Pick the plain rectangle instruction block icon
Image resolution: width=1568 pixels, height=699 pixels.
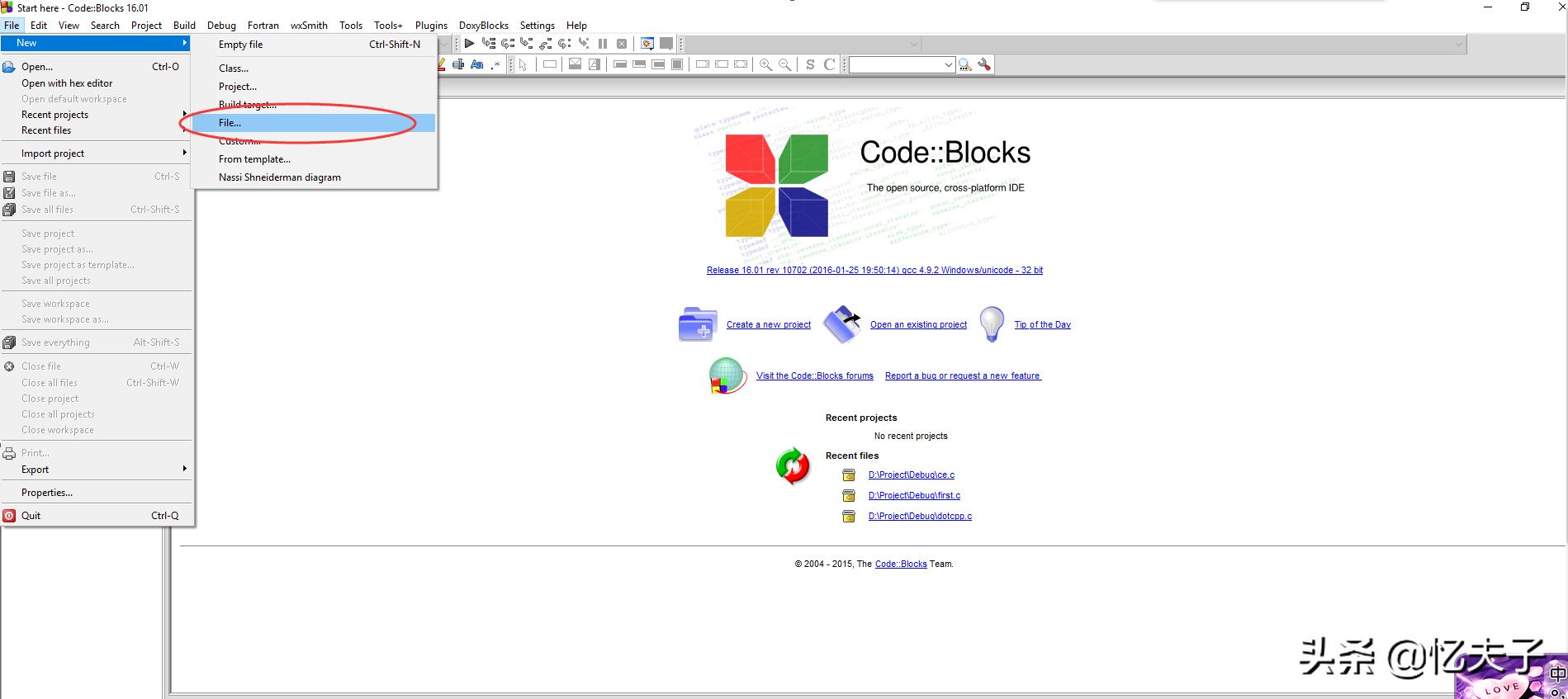coord(550,64)
